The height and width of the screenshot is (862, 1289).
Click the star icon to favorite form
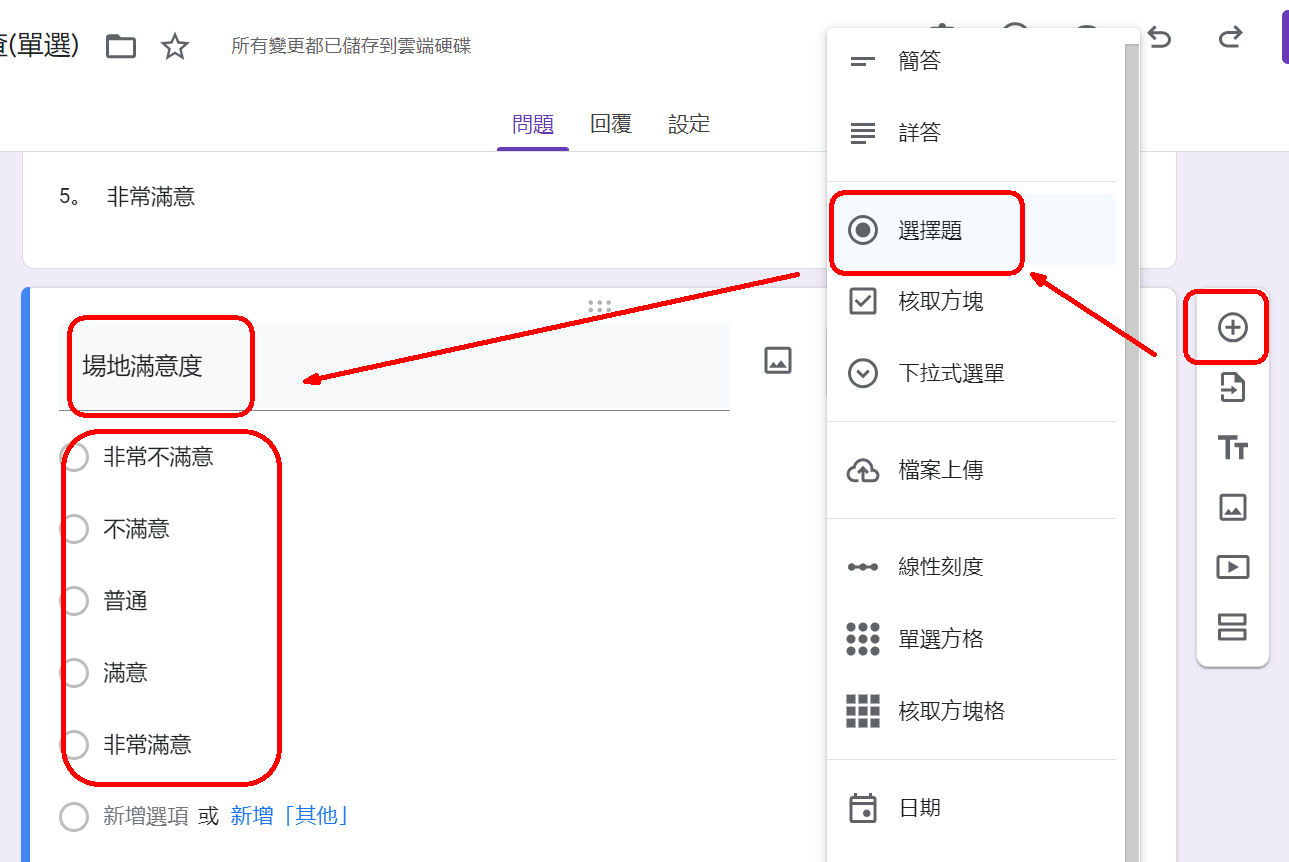175,46
